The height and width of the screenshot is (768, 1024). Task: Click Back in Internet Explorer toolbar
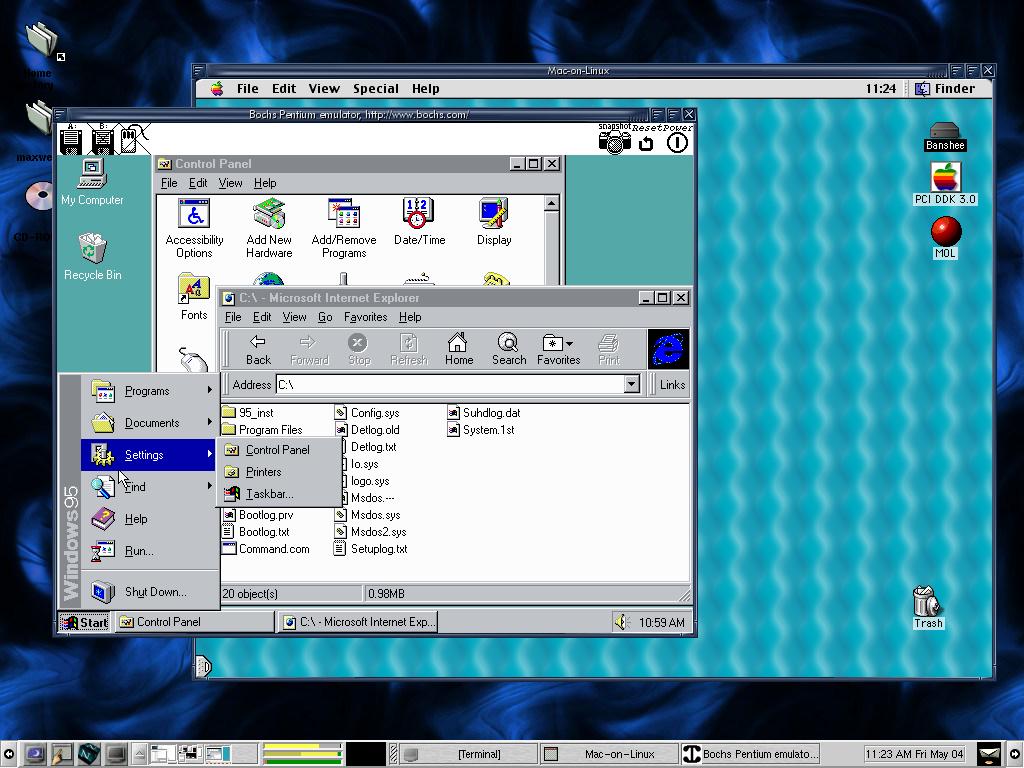tap(258, 349)
